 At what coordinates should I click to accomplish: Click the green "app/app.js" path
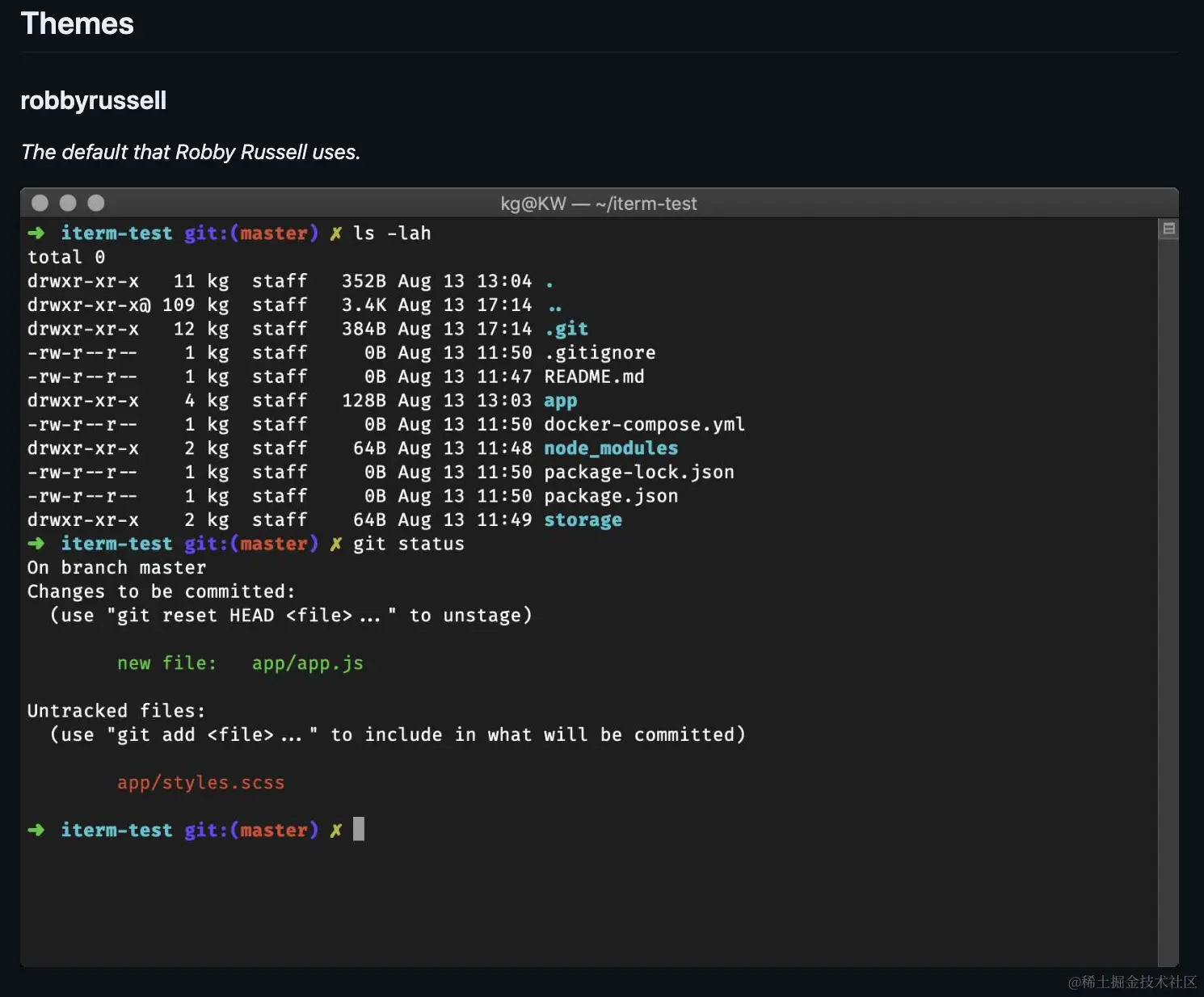308,664
